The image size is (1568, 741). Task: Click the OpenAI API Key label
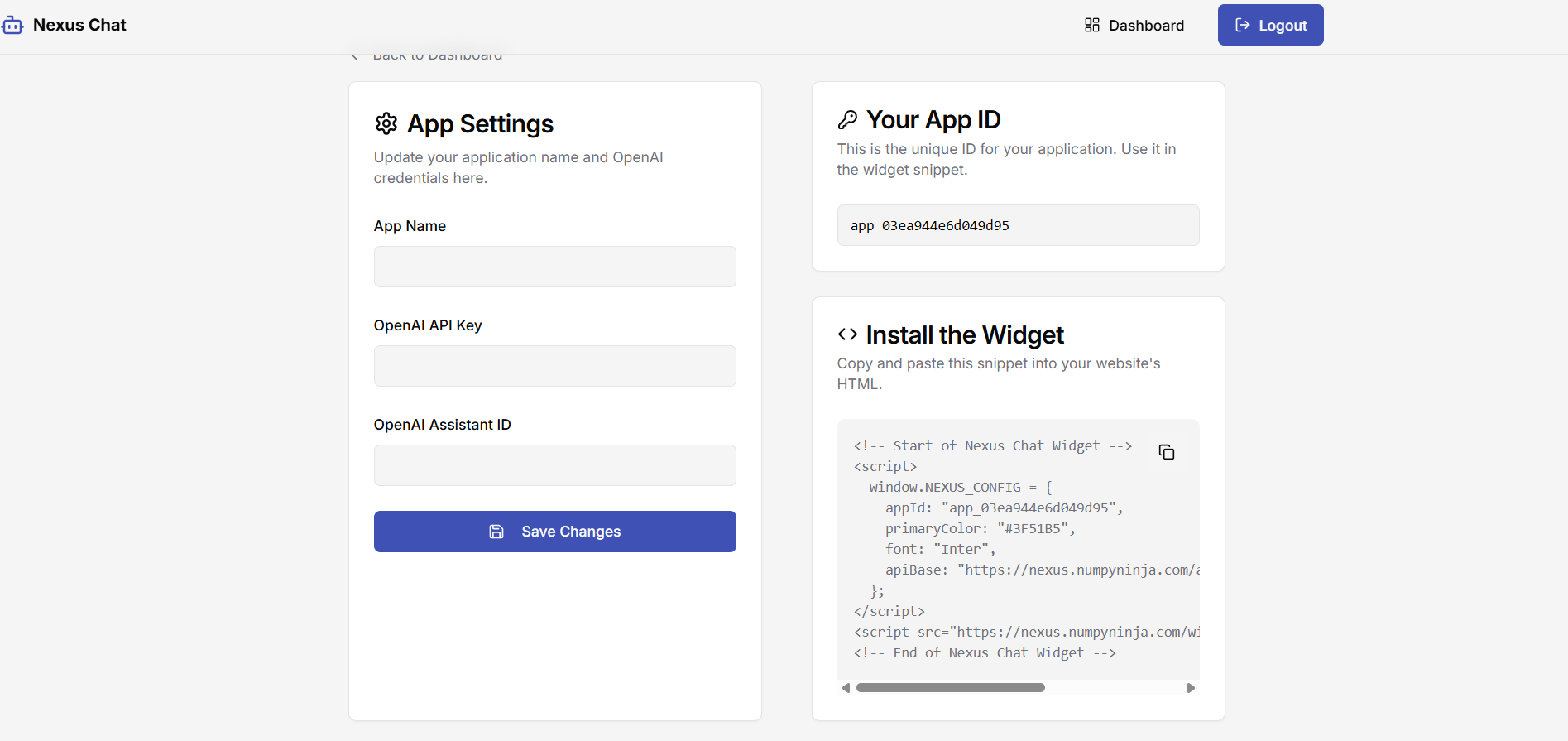click(x=428, y=325)
